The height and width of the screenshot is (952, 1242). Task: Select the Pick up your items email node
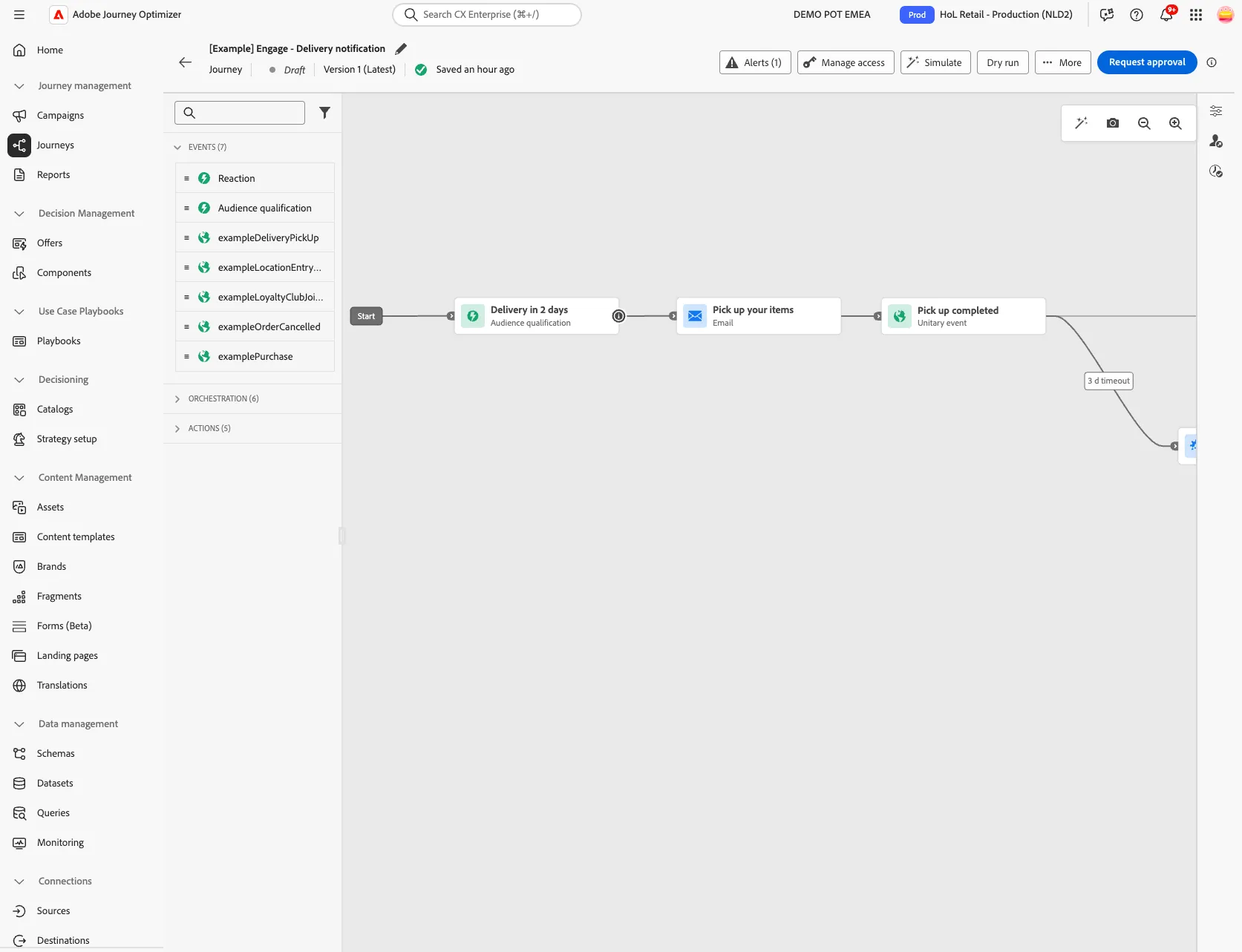(x=759, y=316)
